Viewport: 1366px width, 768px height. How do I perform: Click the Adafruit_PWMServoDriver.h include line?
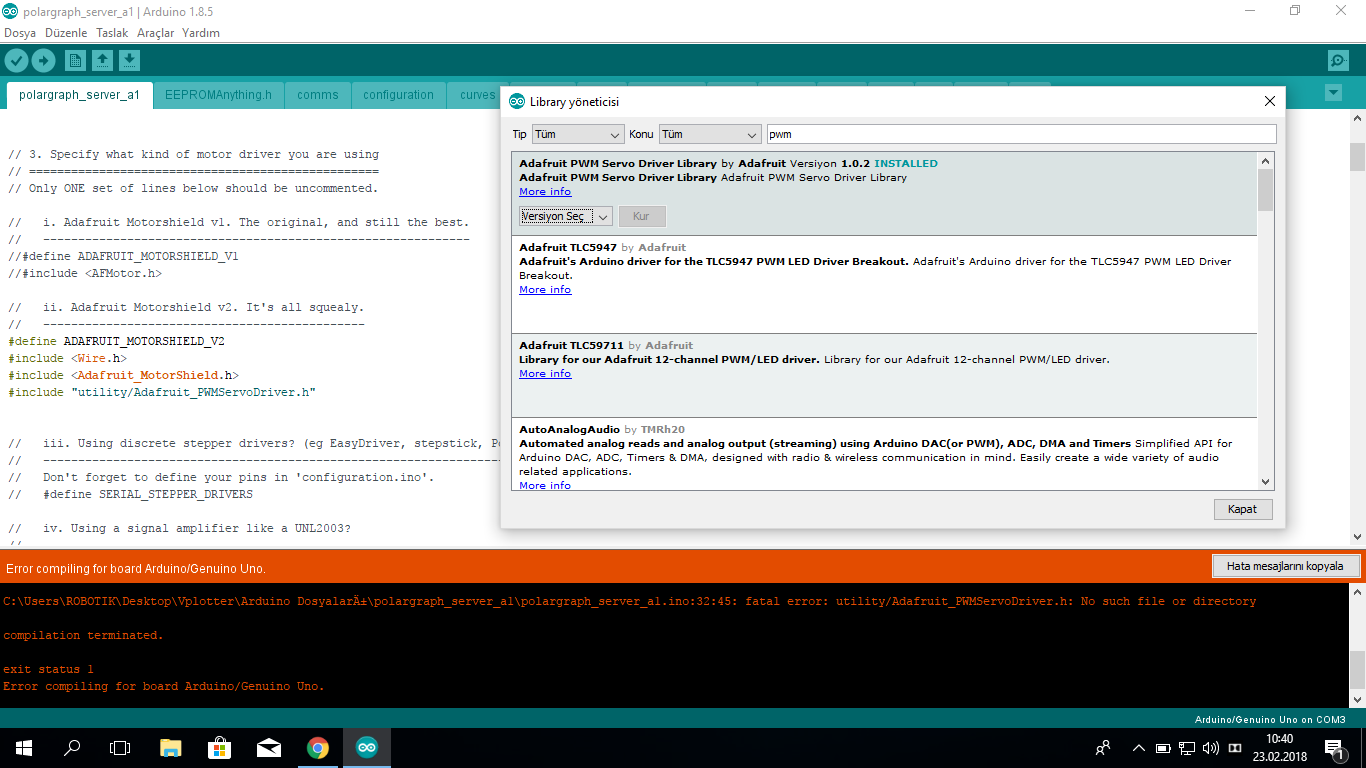pyautogui.click(x=162, y=392)
